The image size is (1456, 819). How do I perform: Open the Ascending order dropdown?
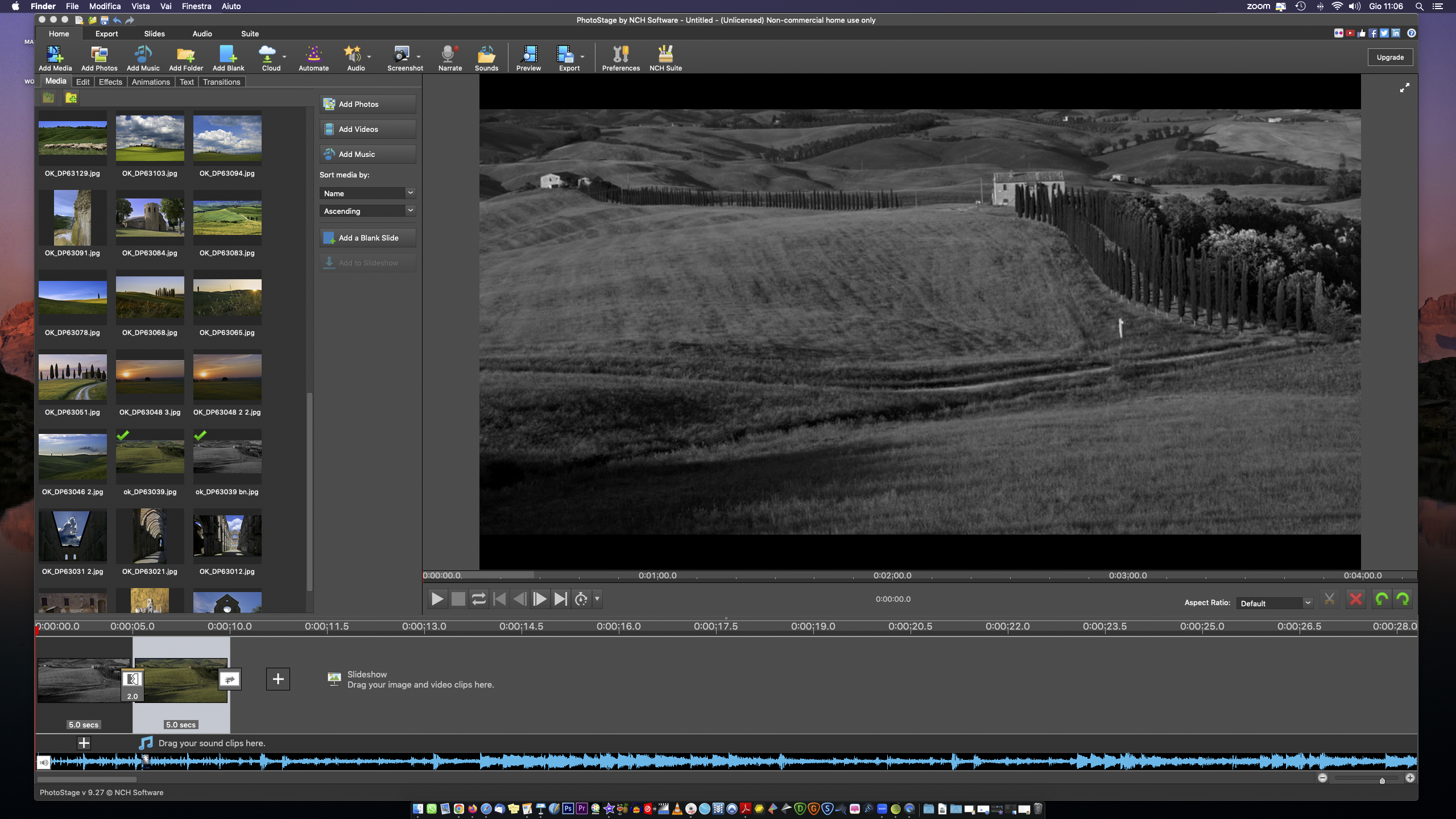click(367, 211)
